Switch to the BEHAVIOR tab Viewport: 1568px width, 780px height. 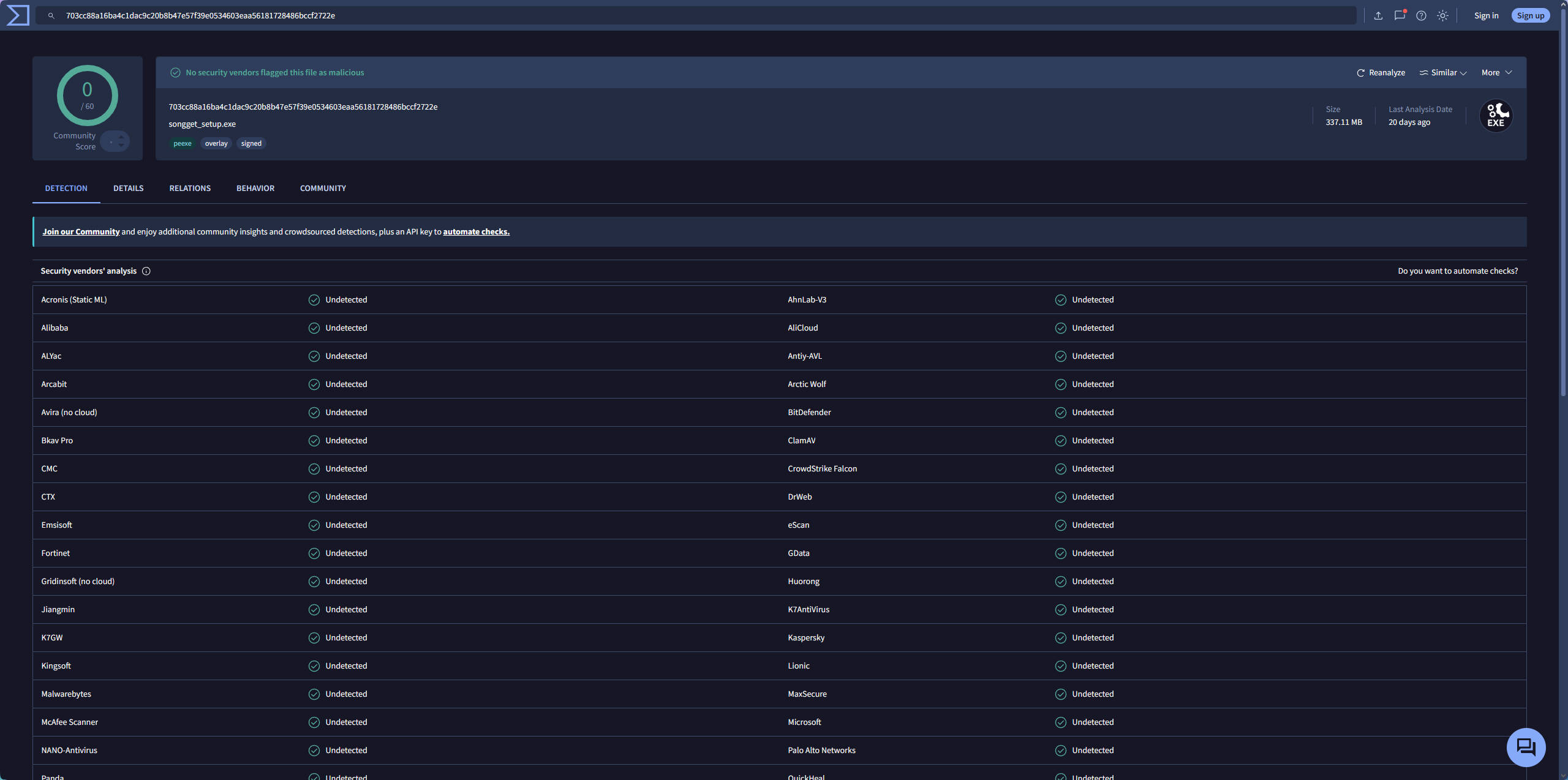[x=255, y=189]
